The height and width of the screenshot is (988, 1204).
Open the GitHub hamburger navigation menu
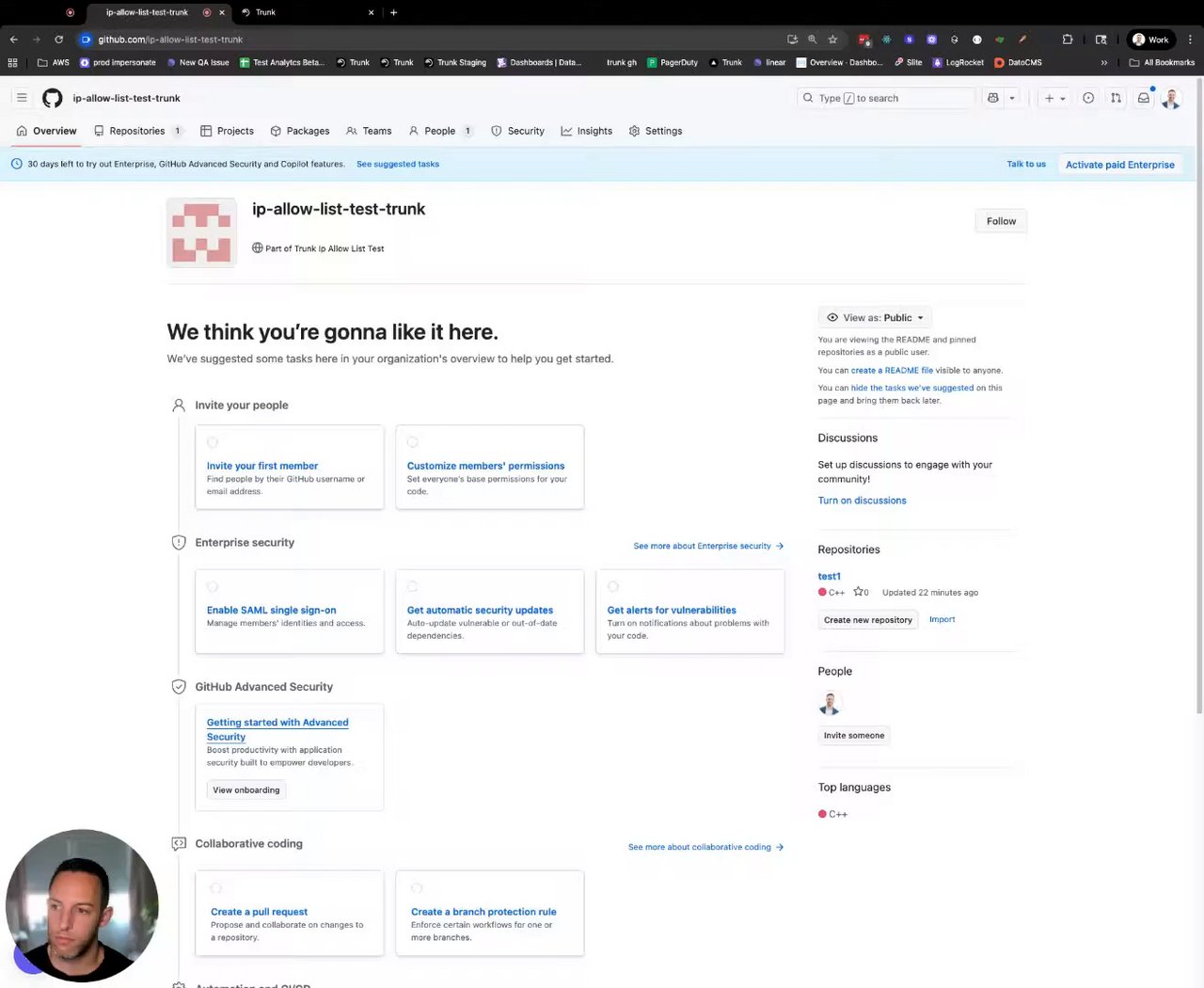(22, 98)
